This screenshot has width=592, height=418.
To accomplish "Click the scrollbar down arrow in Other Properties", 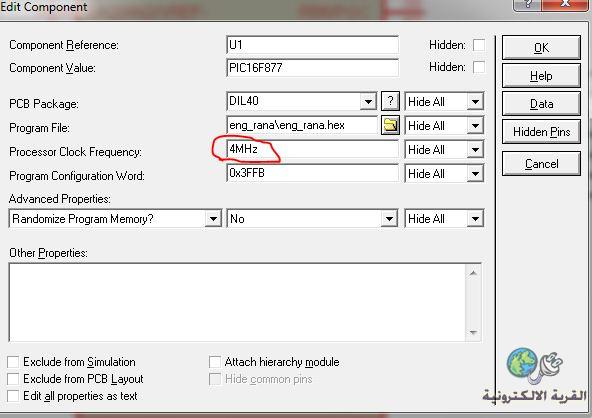I will pos(473,332).
